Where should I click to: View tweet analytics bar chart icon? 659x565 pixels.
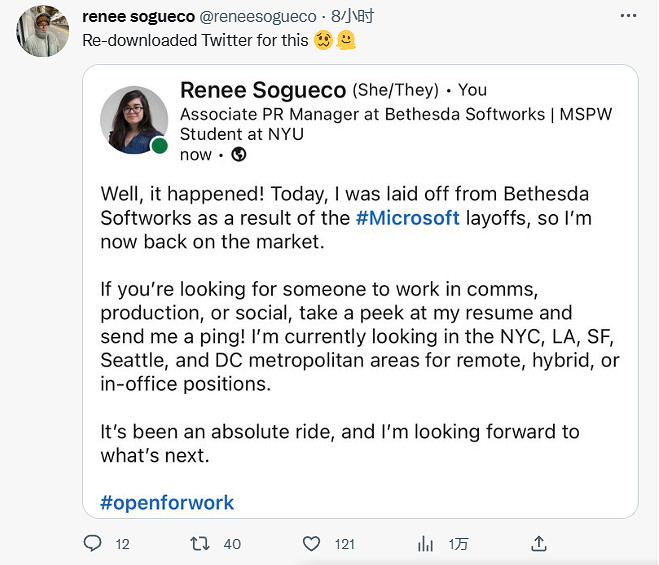click(x=425, y=544)
